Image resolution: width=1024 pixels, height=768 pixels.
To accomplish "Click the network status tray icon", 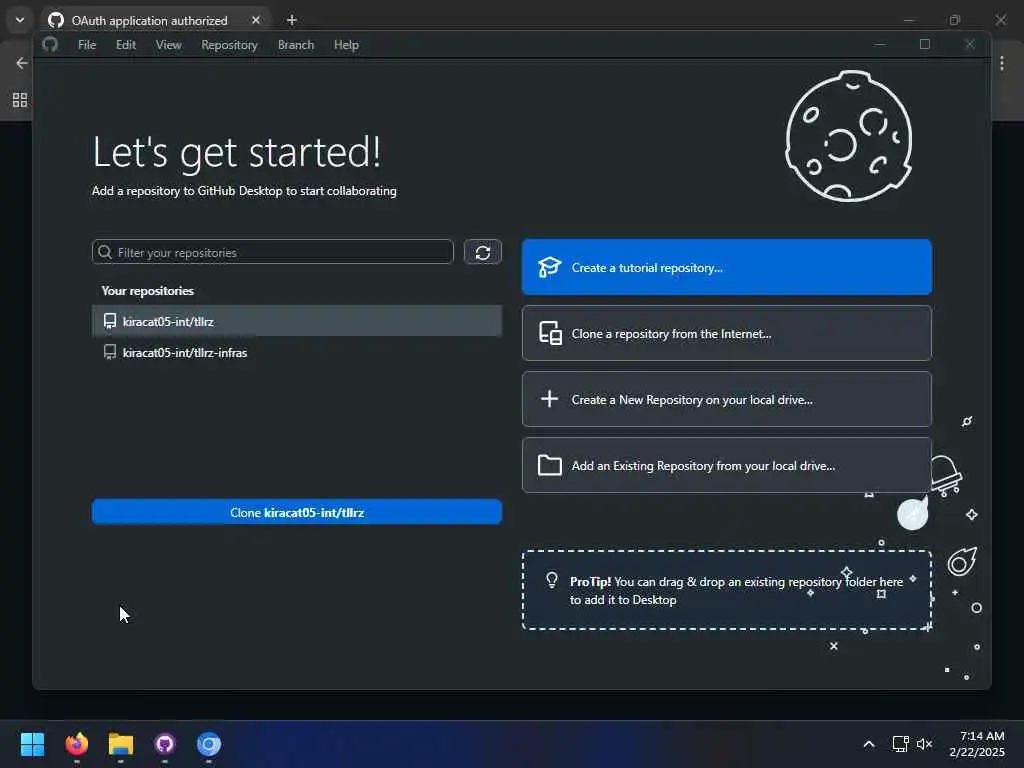I will coord(901,744).
